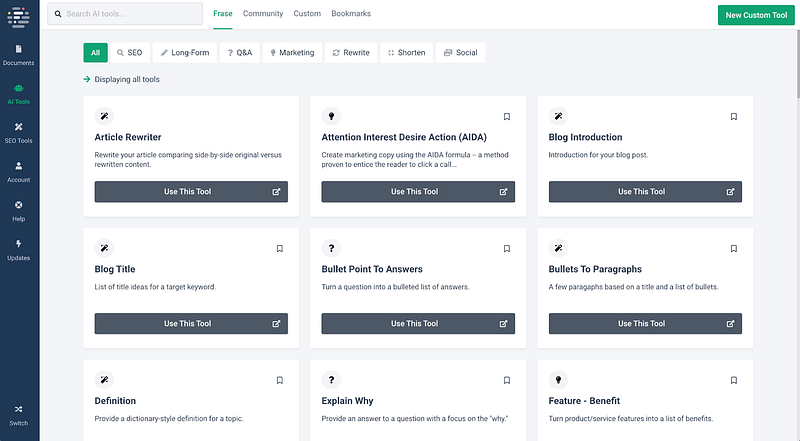Image resolution: width=800 pixels, height=441 pixels.
Task: Click the Frase logo icon
Action: point(18,17)
